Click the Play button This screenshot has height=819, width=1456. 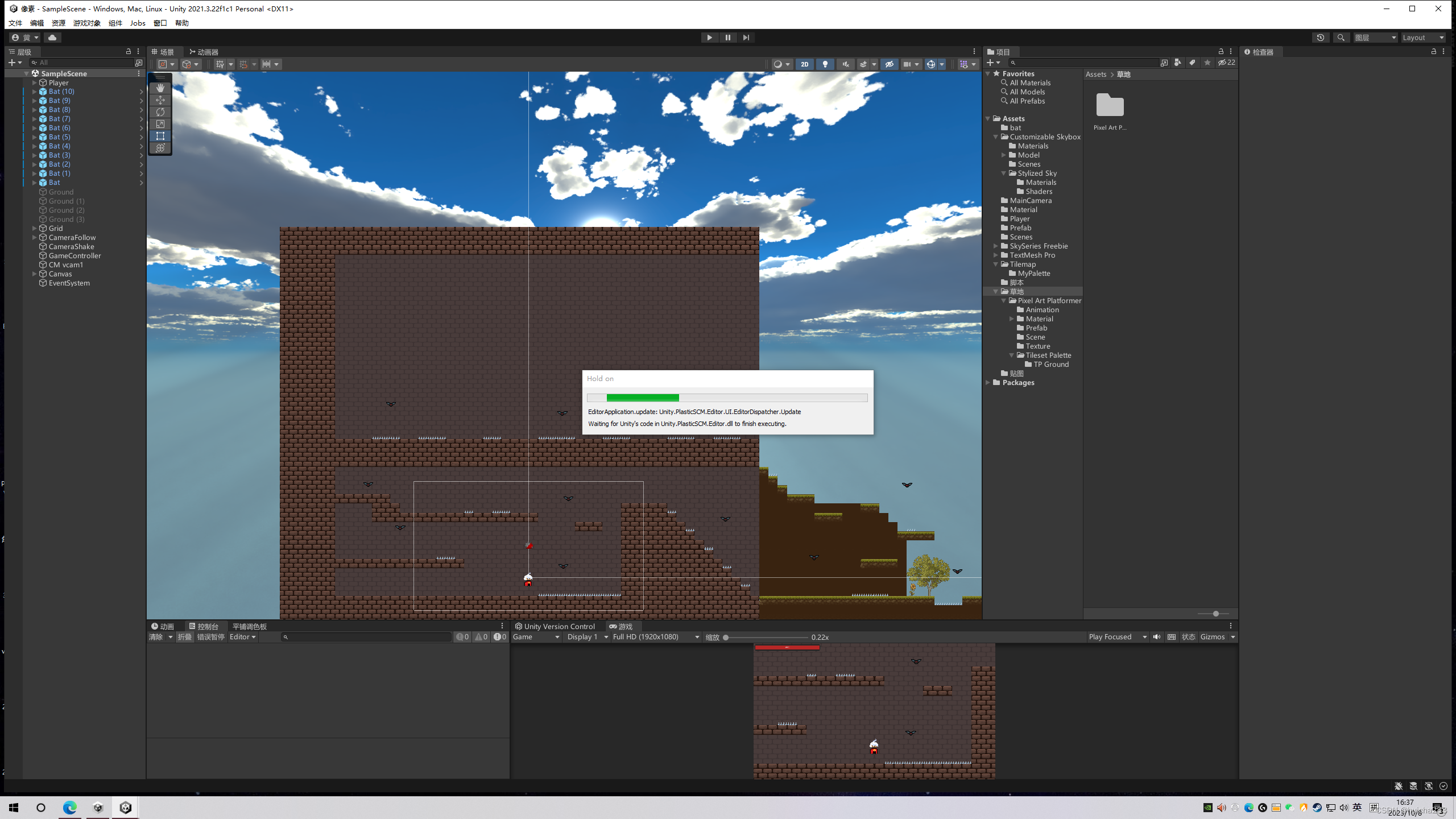pyautogui.click(x=709, y=38)
